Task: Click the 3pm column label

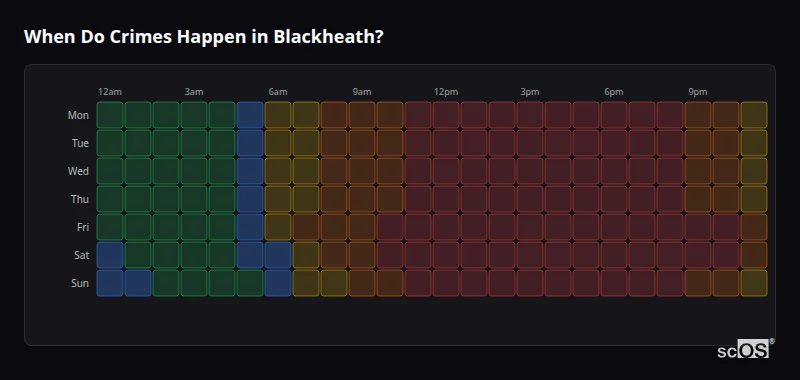Action: click(530, 92)
